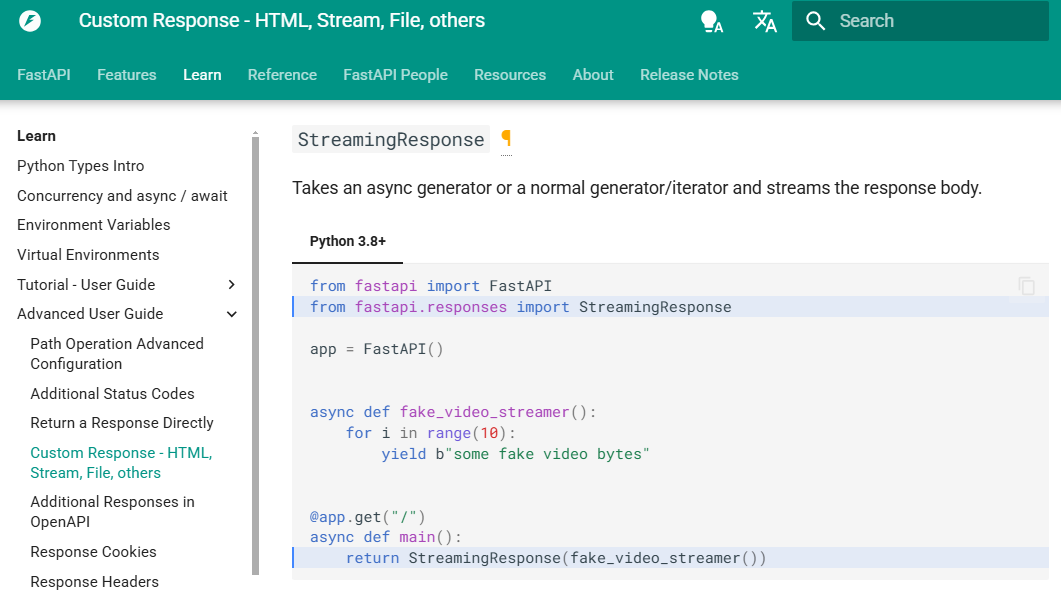This screenshot has width=1061, height=596.
Task: Click the '@app.get("/")' decorator line
Action: (367, 518)
